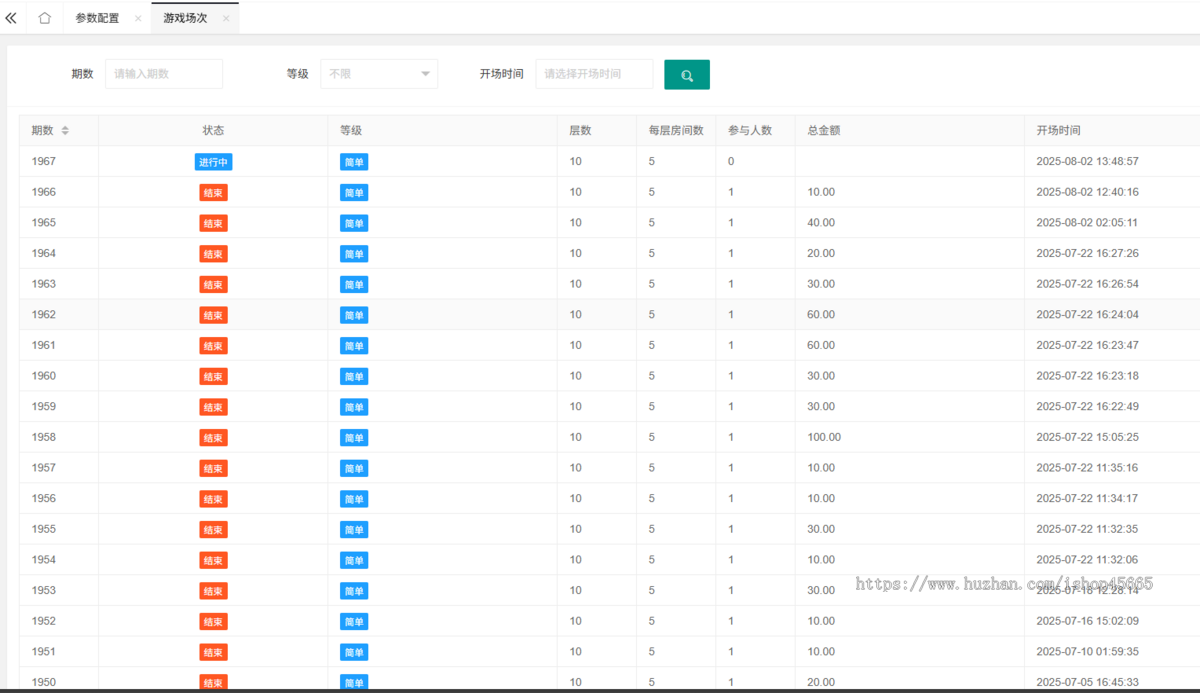1200x693 pixels.
Task: Select period cell 1960
Action: (x=44, y=376)
